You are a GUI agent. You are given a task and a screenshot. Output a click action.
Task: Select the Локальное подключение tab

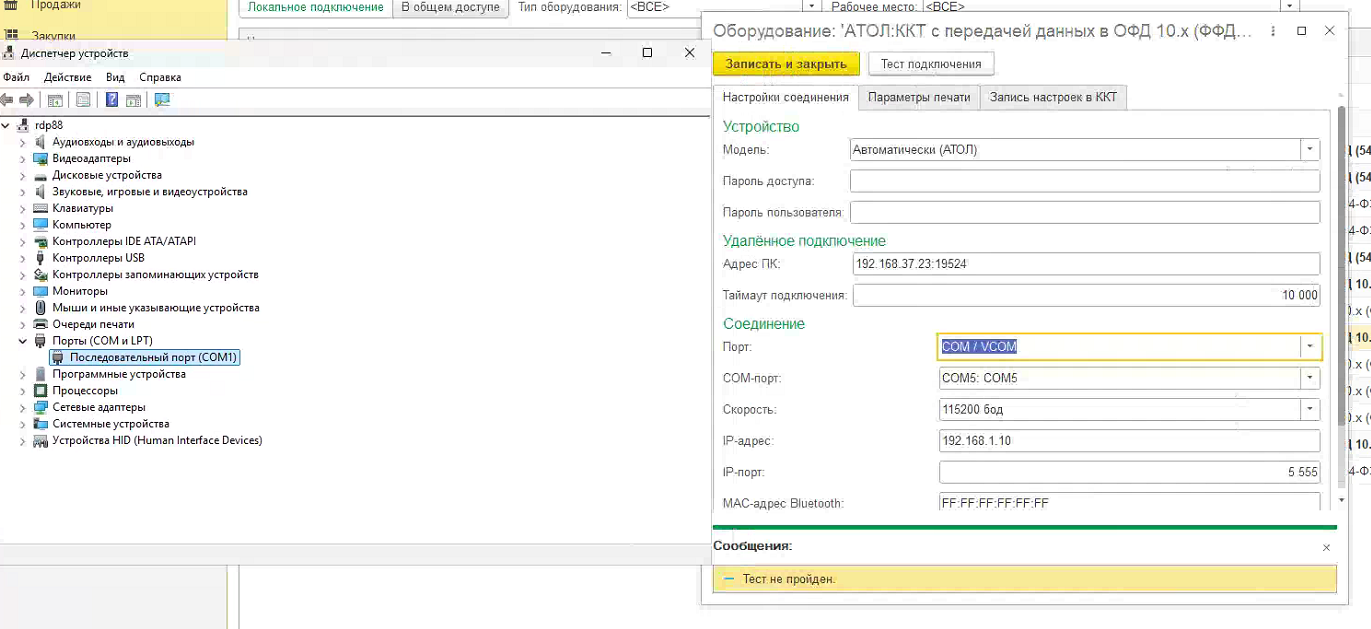[316, 7]
